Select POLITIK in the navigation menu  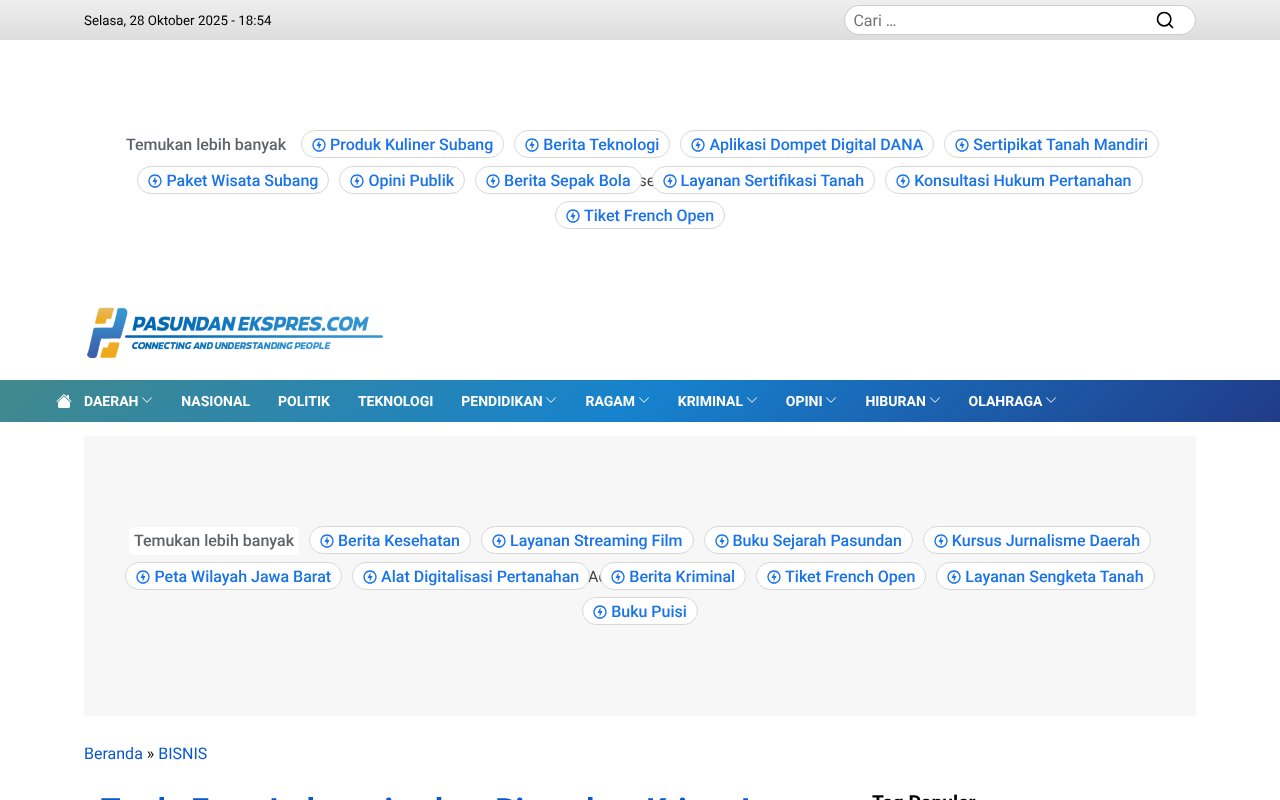coord(304,400)
